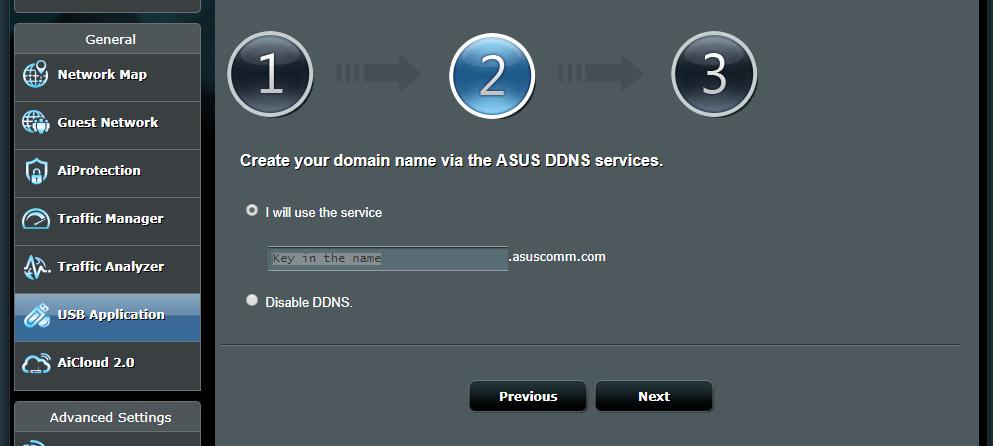Click the Advanced Settings section header
The width and height of the screenshot is (993, 446).
coord(110,417)
